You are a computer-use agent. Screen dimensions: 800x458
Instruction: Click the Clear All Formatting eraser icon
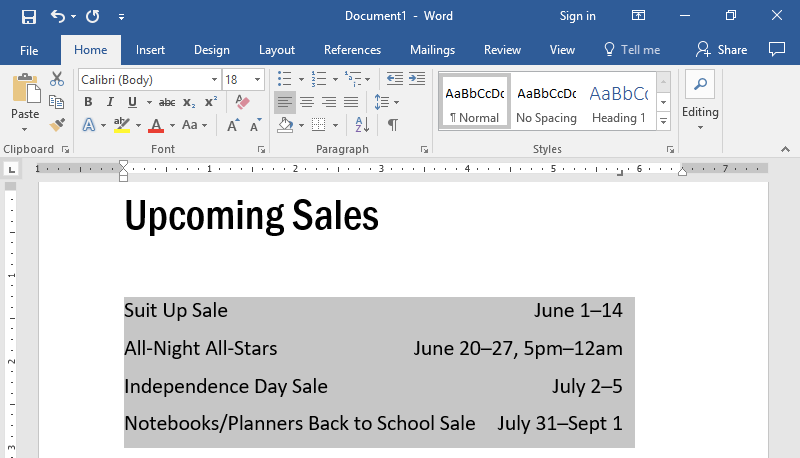(242, 102)
